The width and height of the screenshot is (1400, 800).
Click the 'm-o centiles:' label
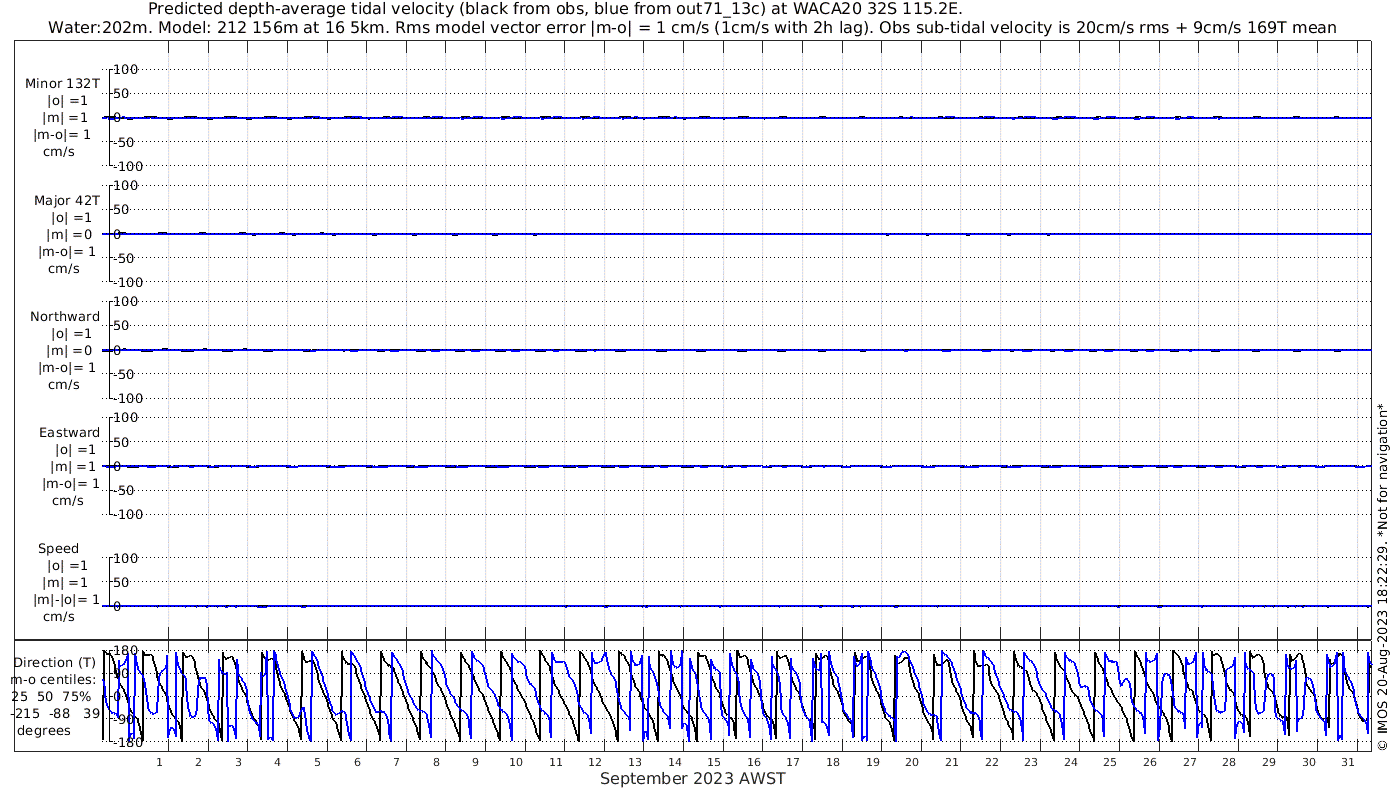51,679
